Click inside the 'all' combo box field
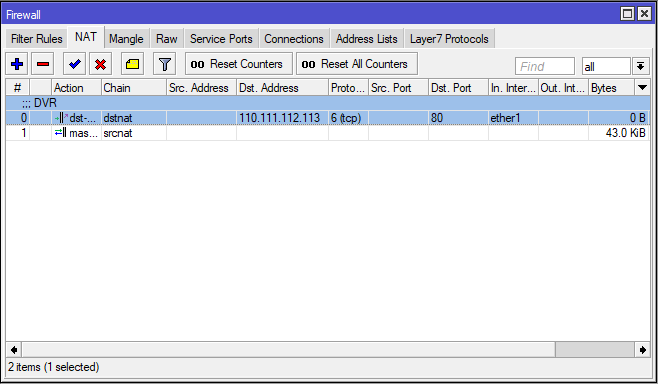This screenshot has width=658, height=384. coord(606,66)
